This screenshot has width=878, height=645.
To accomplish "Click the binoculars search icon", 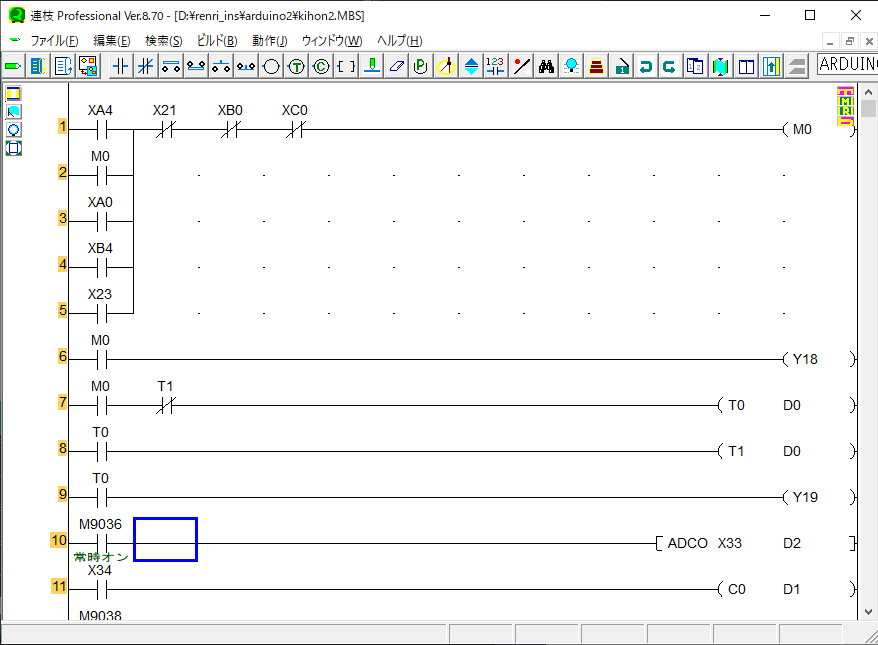I will [x=546, y=66].
